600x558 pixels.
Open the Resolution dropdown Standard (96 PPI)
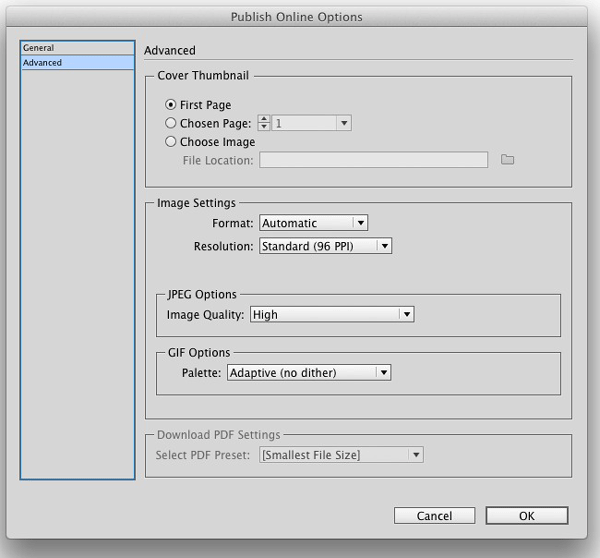(325, 246)
